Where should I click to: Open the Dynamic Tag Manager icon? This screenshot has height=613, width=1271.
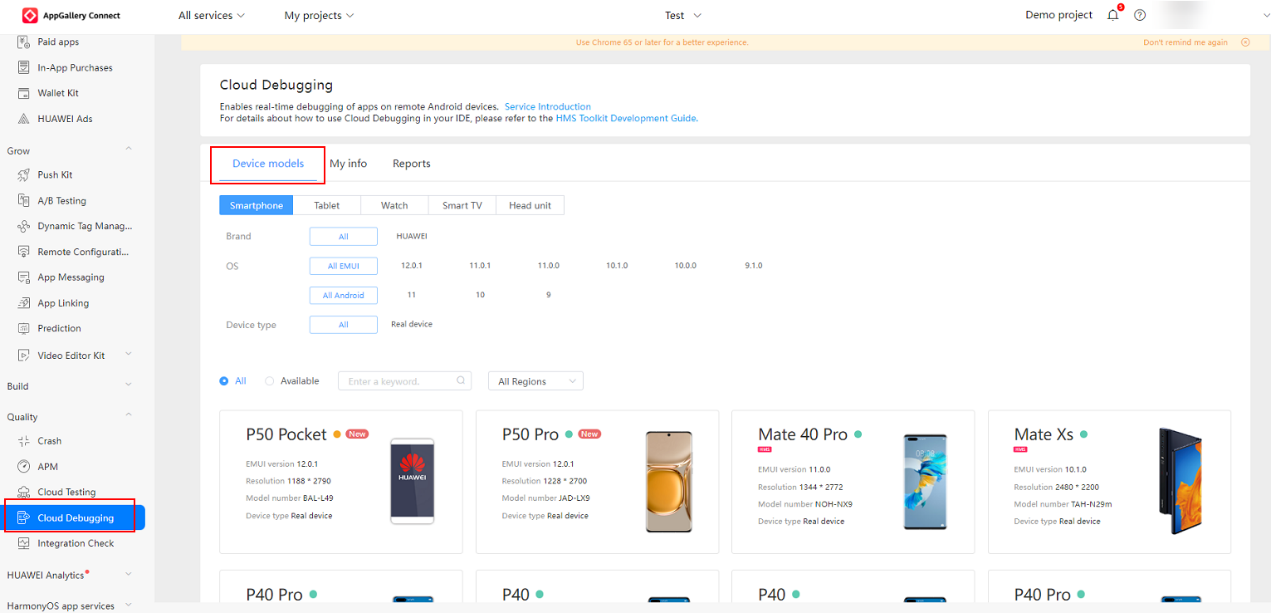click(24, 226)
